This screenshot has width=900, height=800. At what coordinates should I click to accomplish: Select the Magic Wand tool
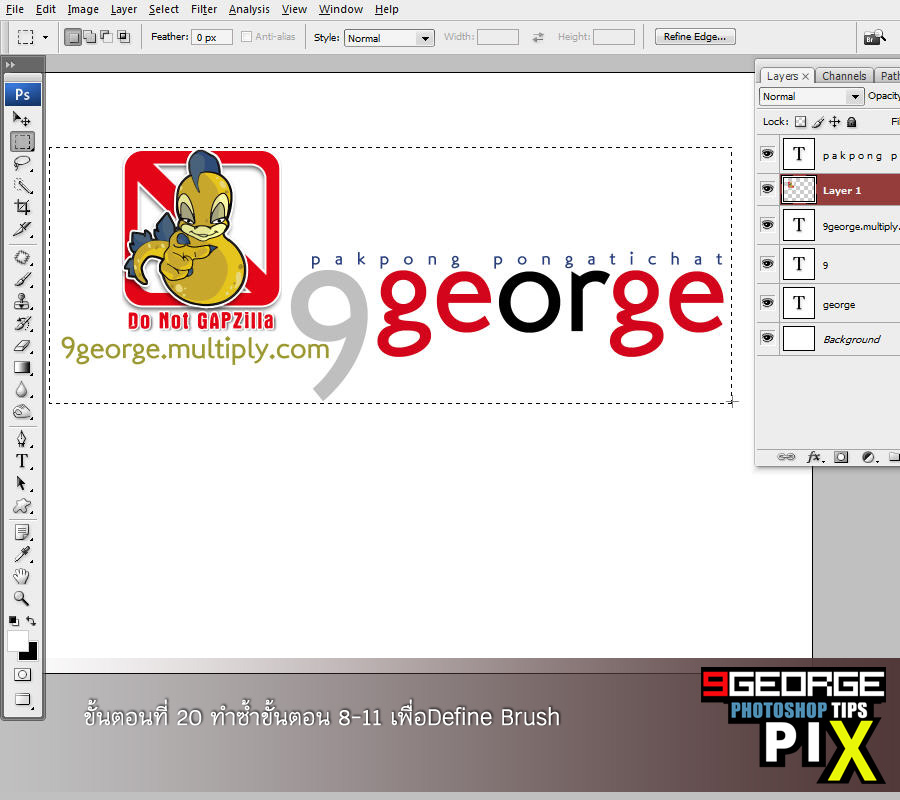pyautogui.click(x=22, y=185)
